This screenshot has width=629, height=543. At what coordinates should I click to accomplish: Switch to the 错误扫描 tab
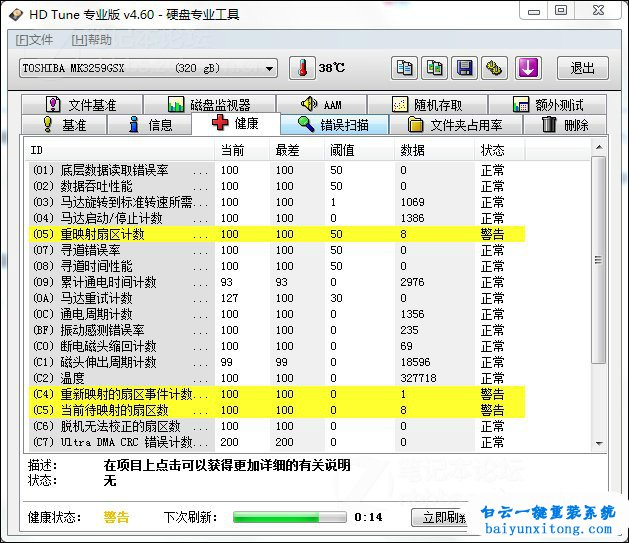tap(334, 125)
